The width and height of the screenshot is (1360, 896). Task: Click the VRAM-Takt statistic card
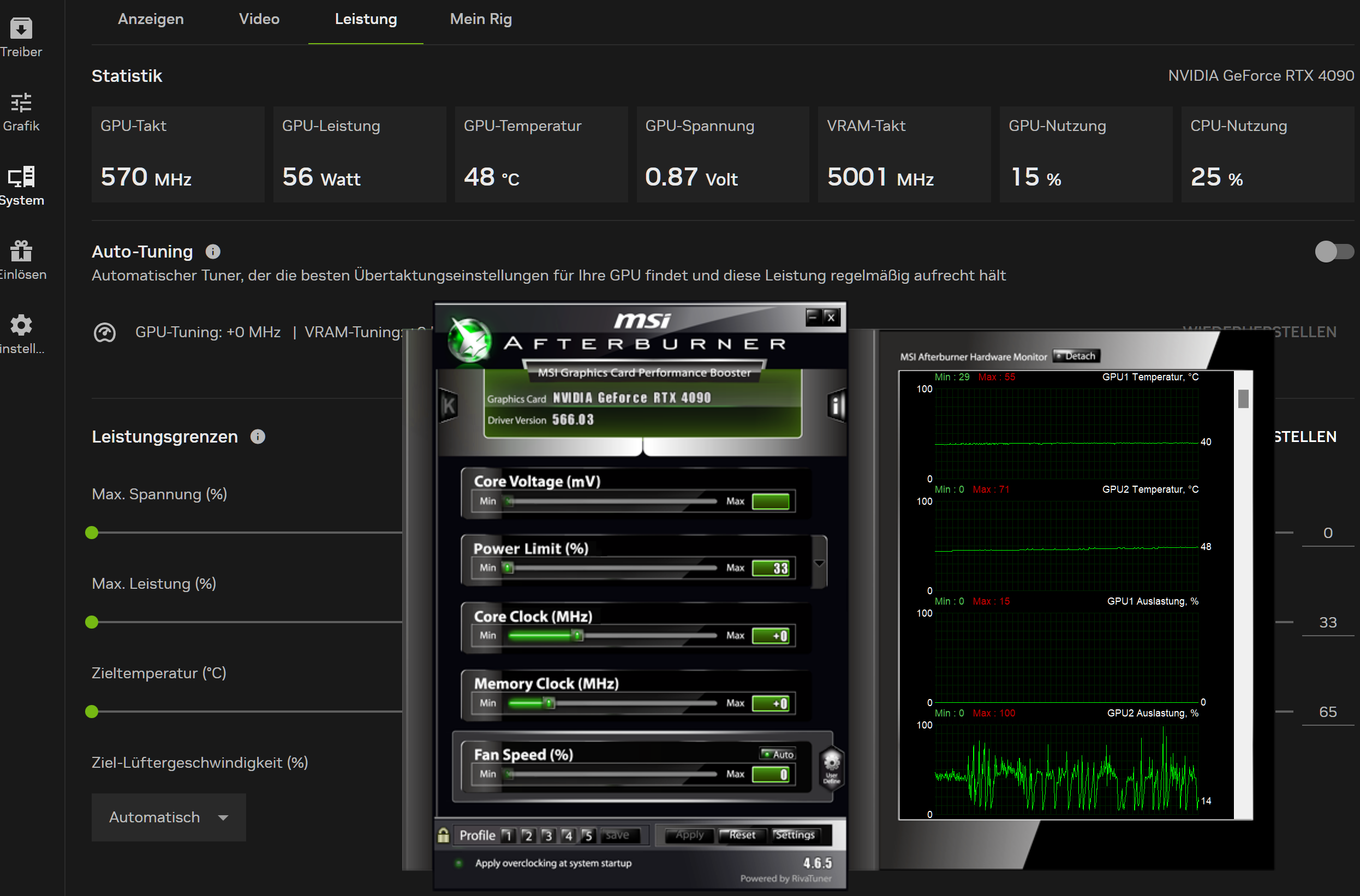(904, 154)
